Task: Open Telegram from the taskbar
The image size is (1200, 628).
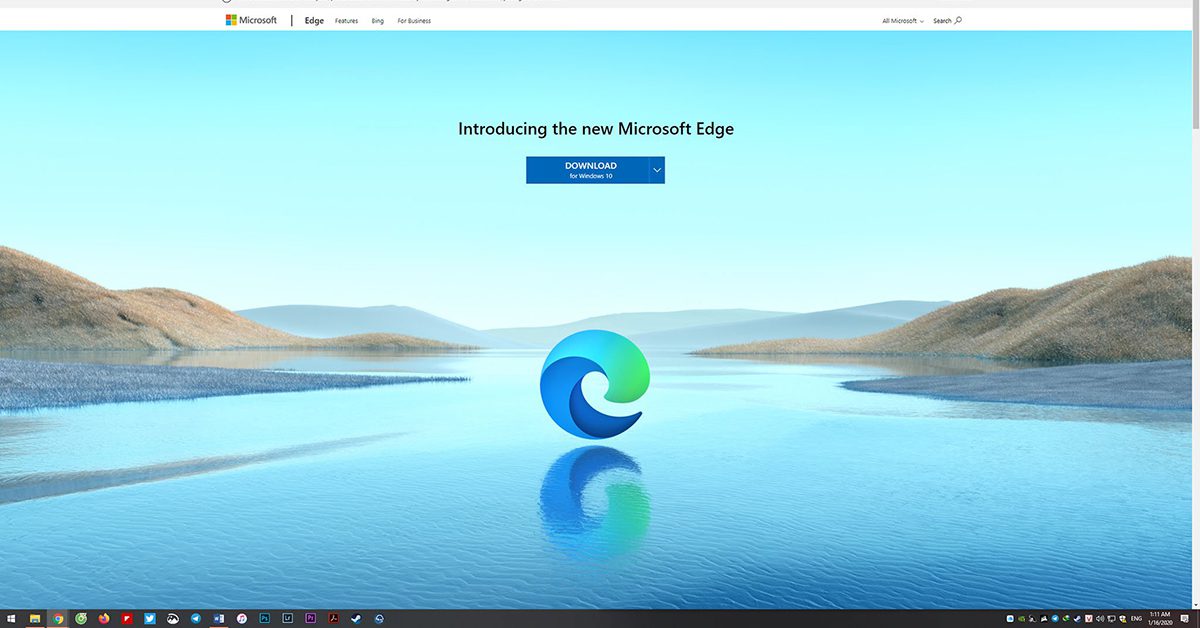Action: [196, 619]
